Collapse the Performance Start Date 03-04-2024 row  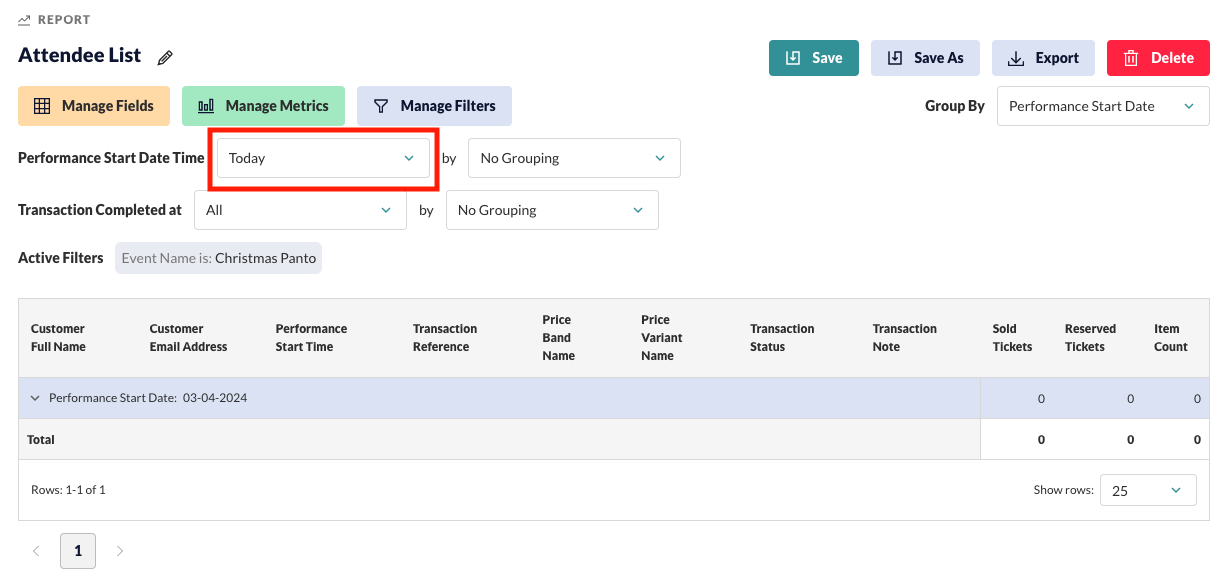(x=35, y=398)
